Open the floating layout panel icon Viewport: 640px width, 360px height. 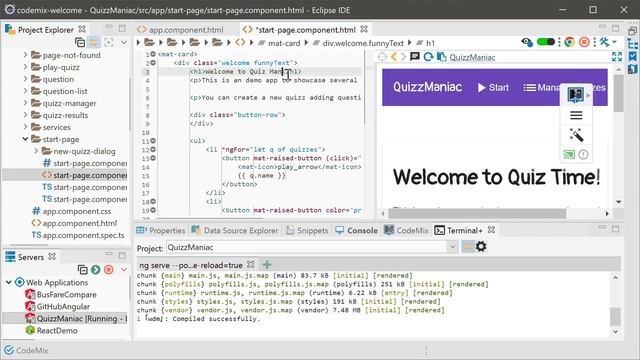(576, 95)
